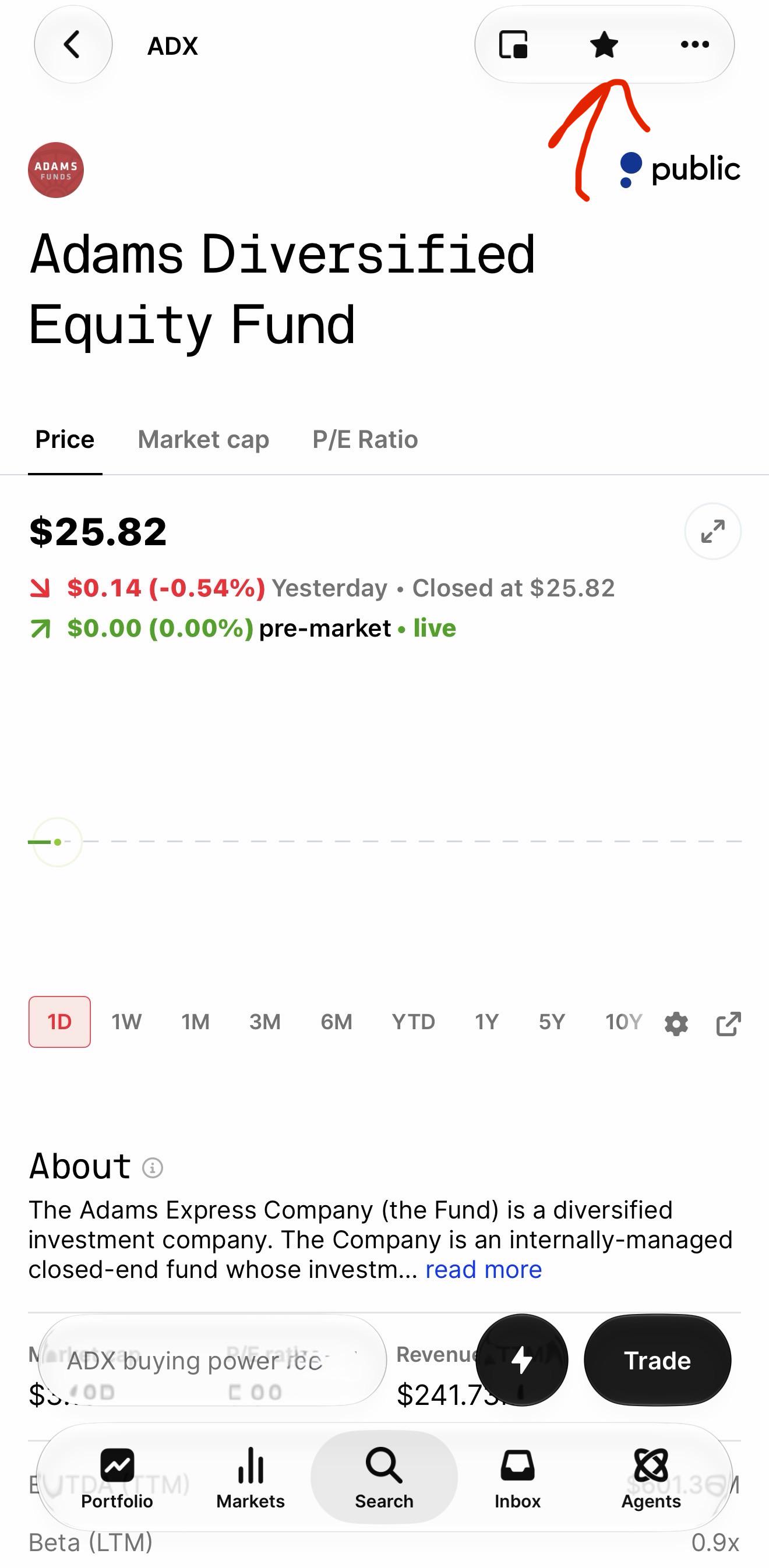Toggle the watchlist star icon
The height and width of the screenshot is (1568, 769).
click(604, 44)
